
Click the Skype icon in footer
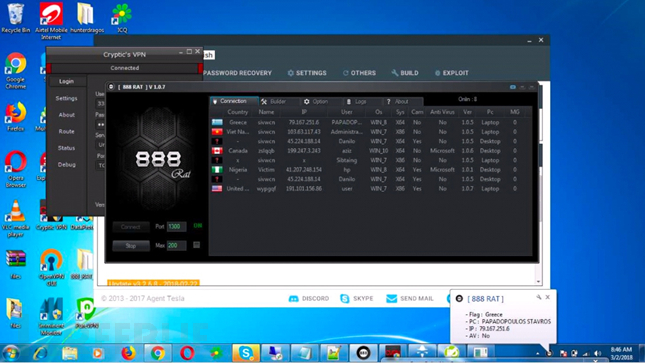point(345,299)
